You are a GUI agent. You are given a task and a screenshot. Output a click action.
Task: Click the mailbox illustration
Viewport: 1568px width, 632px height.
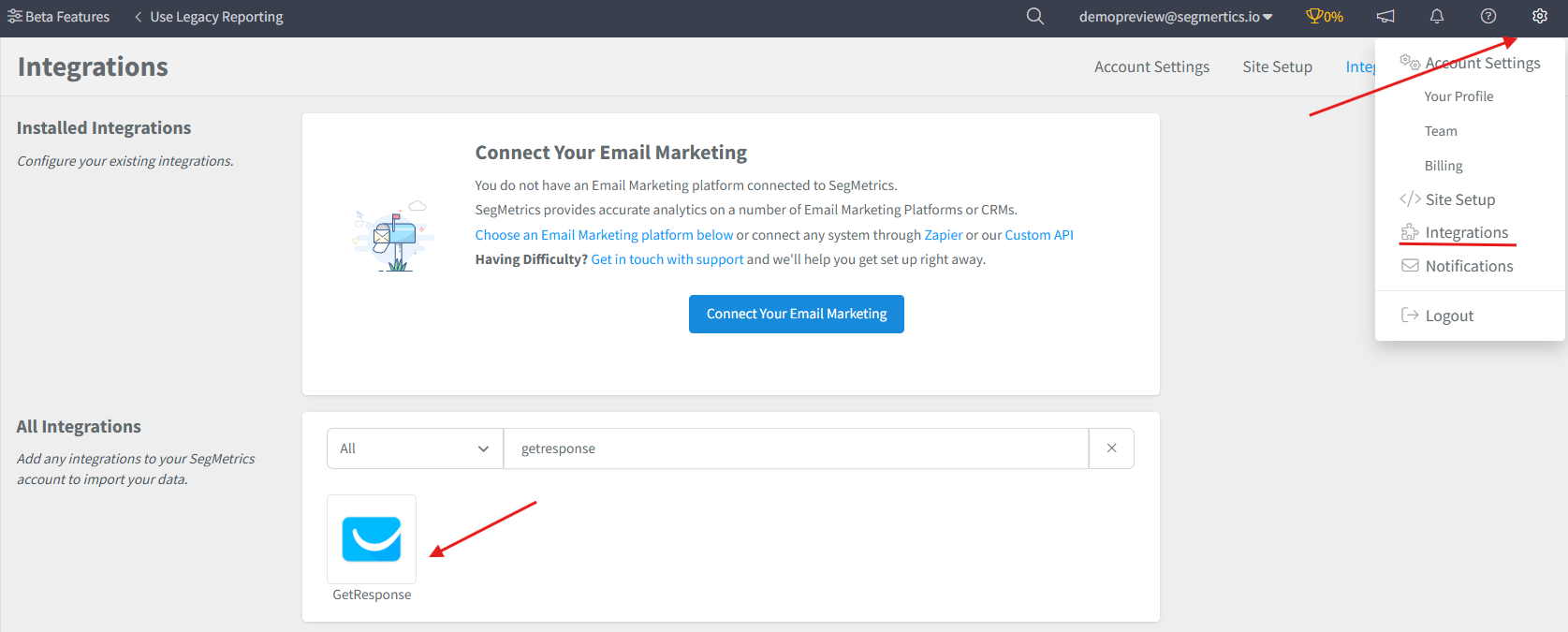click(393, 237)
